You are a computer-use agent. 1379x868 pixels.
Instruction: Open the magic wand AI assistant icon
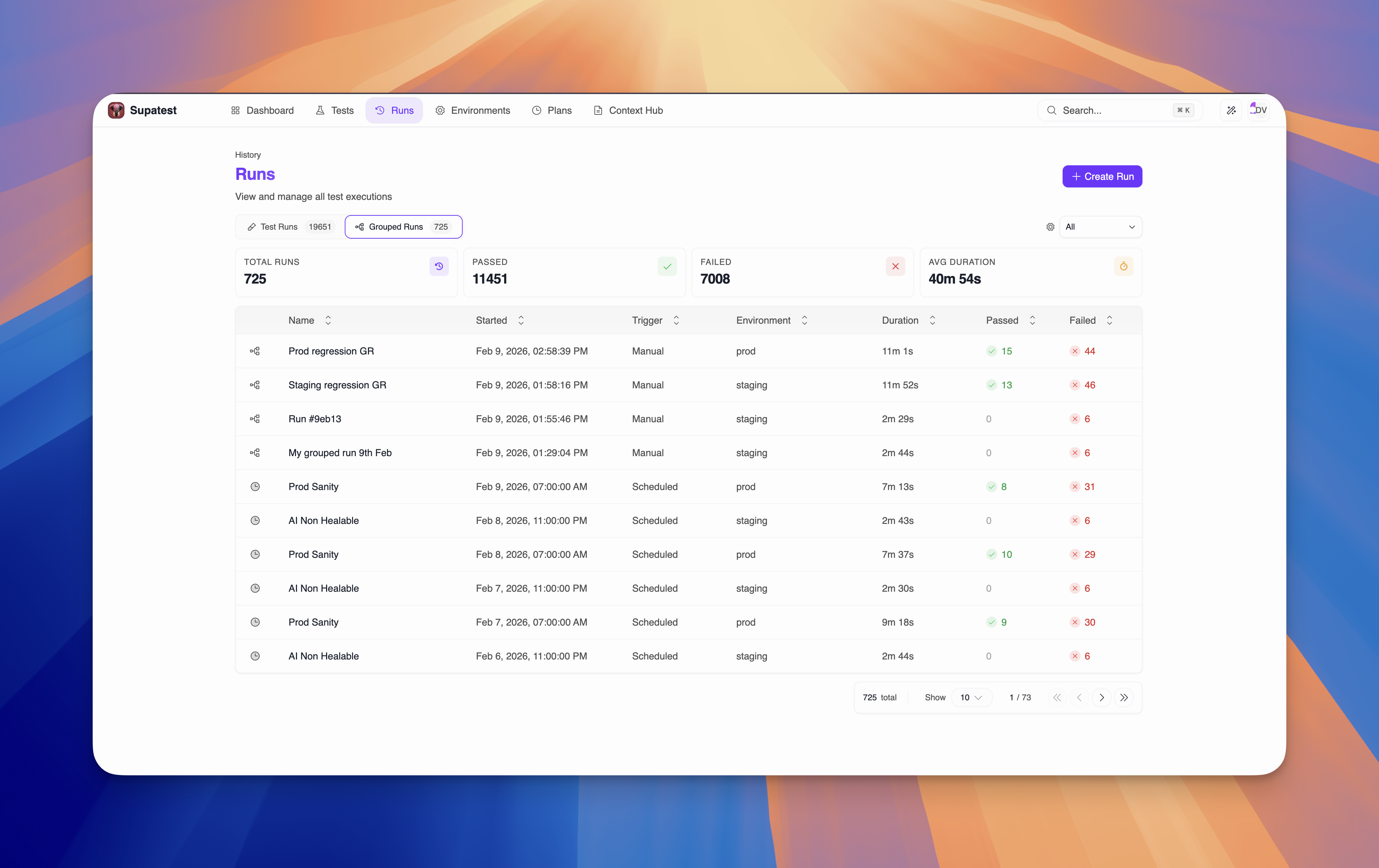tap(1231, 110)
